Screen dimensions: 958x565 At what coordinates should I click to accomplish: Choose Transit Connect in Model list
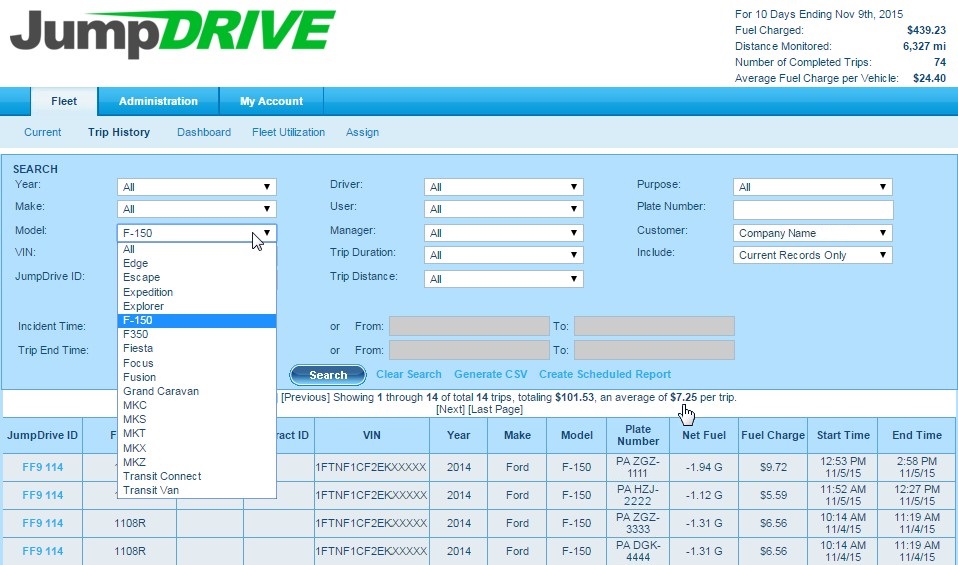click(x=197, y=476)
